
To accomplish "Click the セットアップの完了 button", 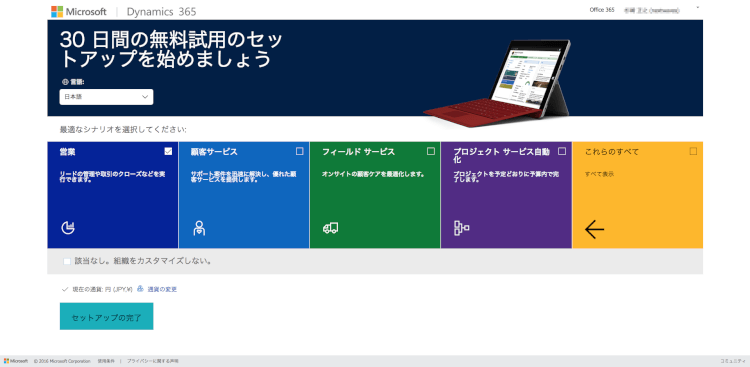I will 106,316.
